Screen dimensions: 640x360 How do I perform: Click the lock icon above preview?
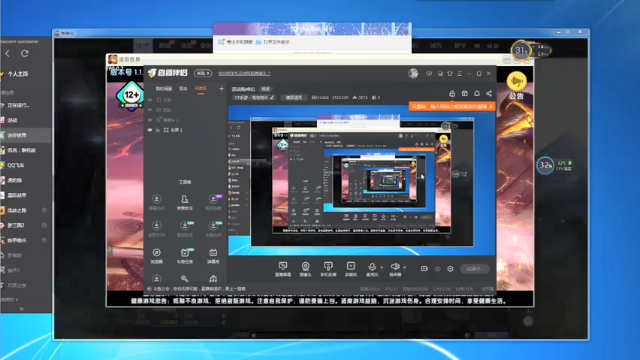[x=452, y=93]
